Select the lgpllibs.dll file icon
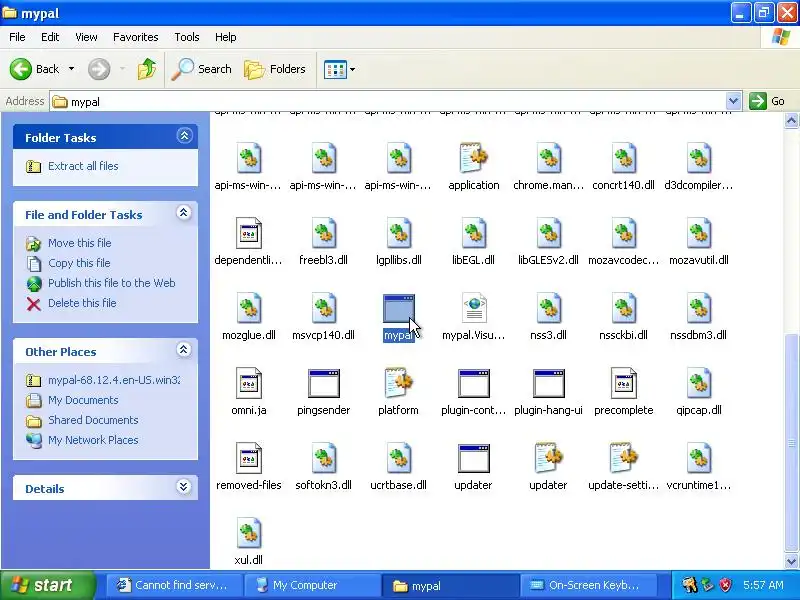 398,233
